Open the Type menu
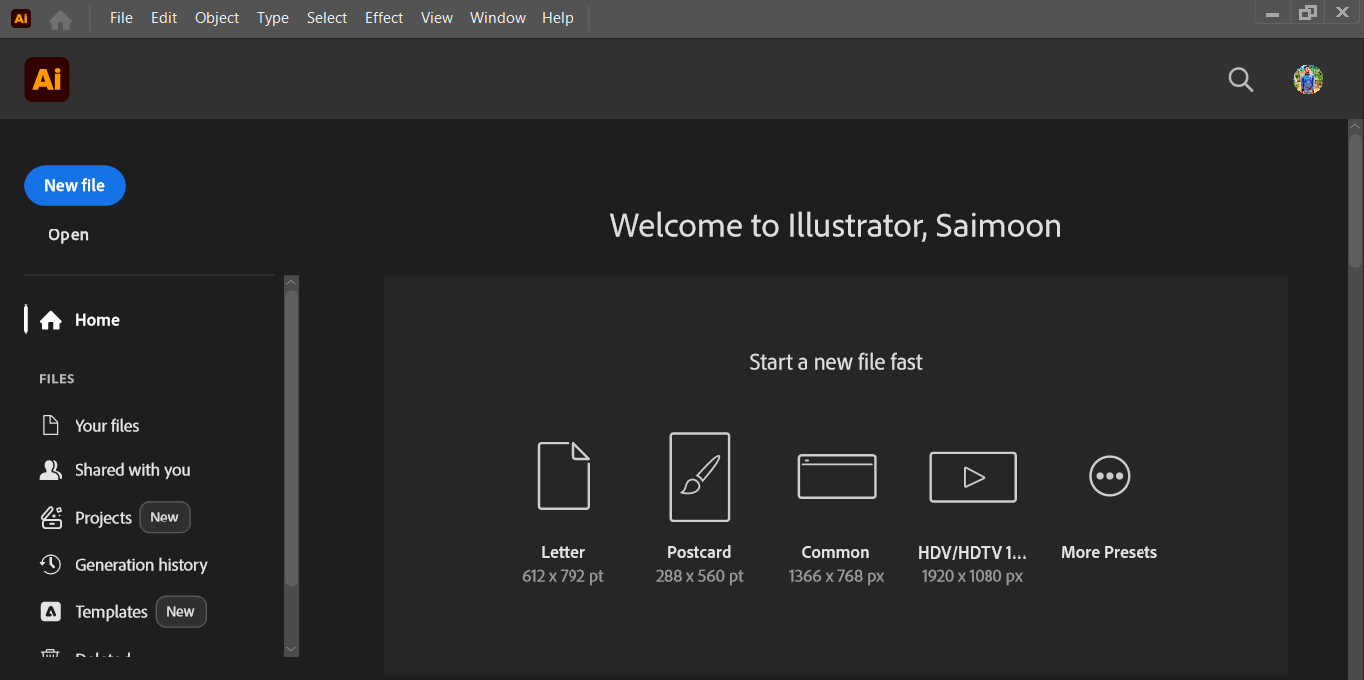This screenshot has height=680, width=1364. coord(273,18)
